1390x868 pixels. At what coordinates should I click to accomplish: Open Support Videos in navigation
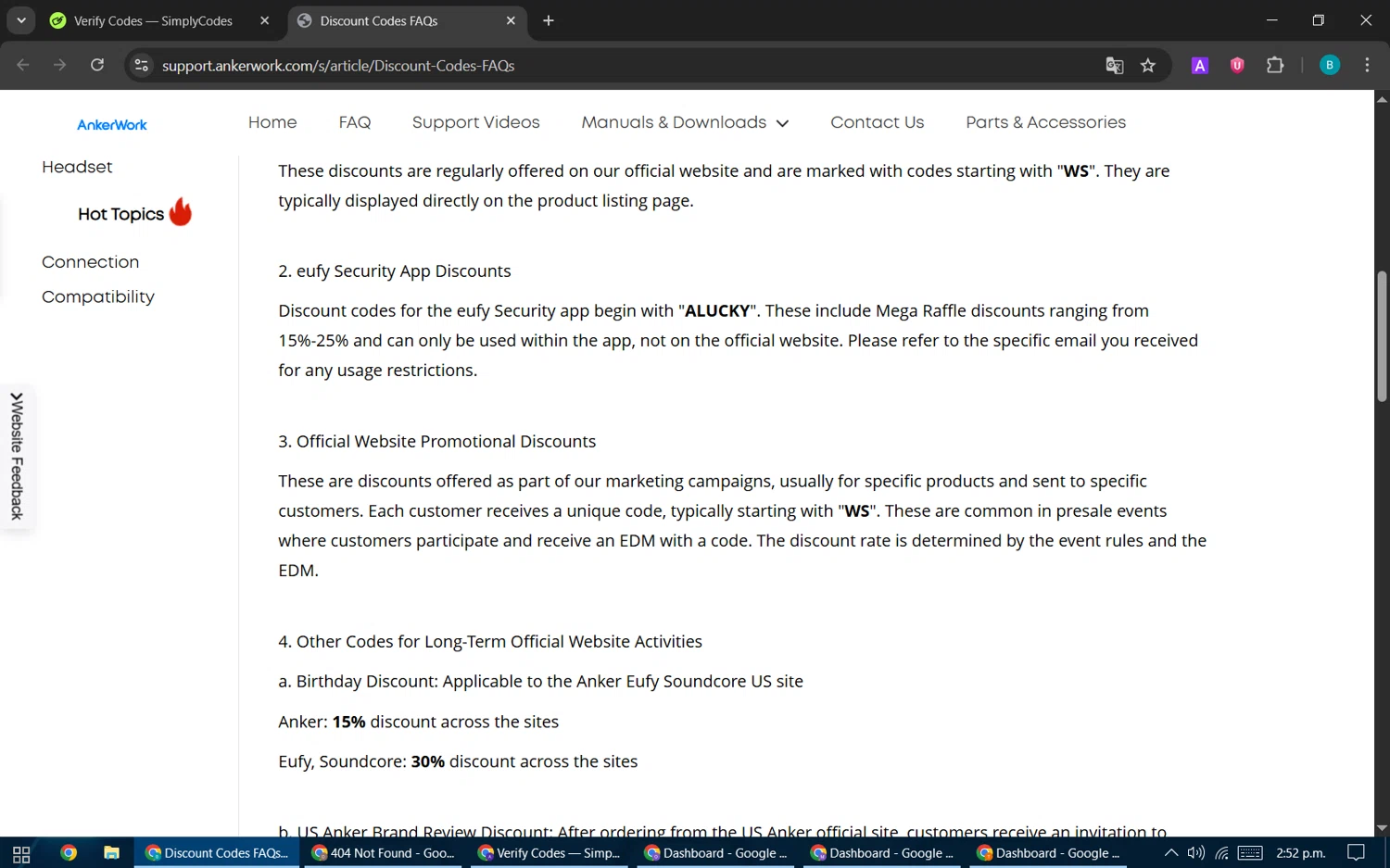476,122
